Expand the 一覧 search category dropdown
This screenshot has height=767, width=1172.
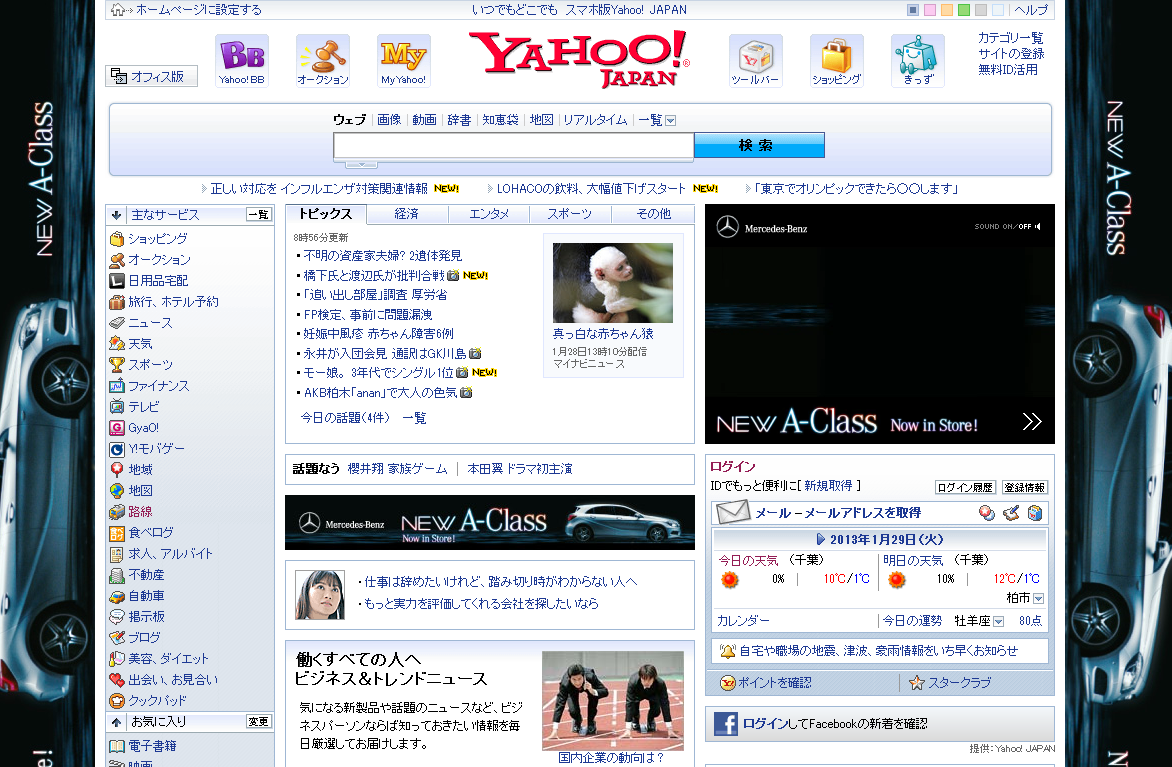[670, 120]
